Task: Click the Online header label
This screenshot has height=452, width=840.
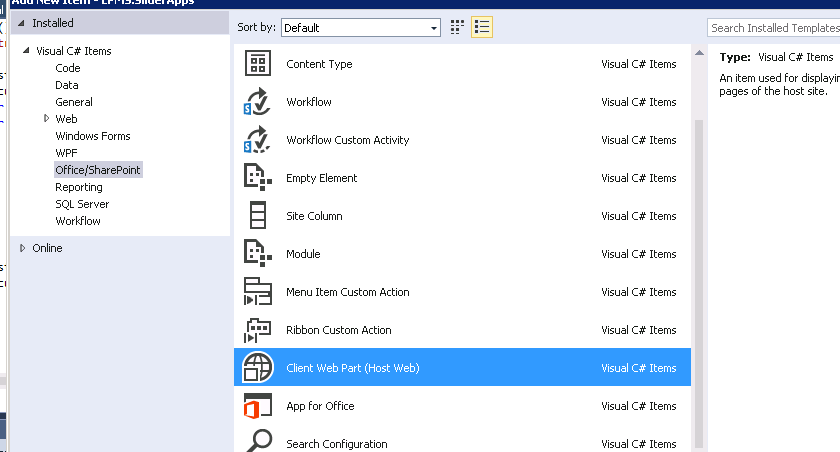Action: click(x=47, y=248)
